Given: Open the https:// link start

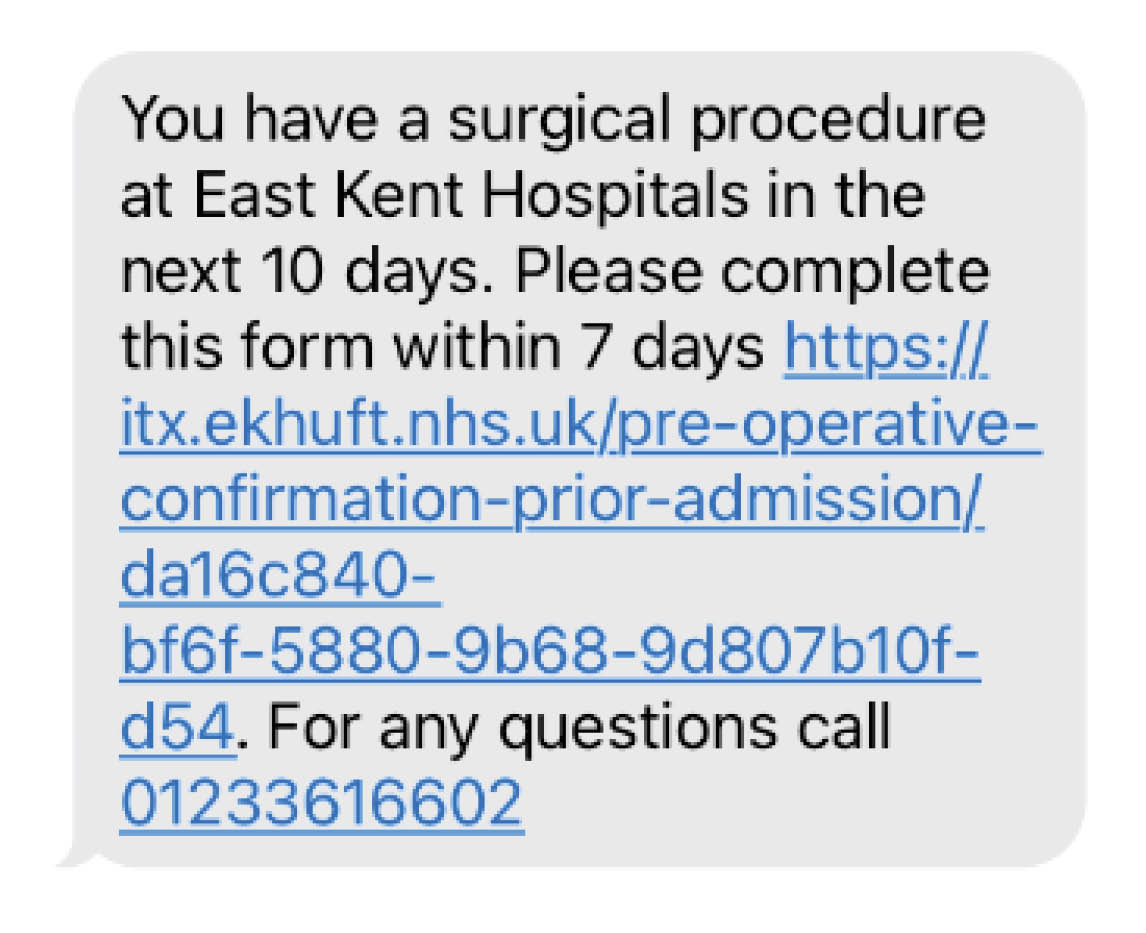Looking at the screenshot, I should click(x=885, y=349).
